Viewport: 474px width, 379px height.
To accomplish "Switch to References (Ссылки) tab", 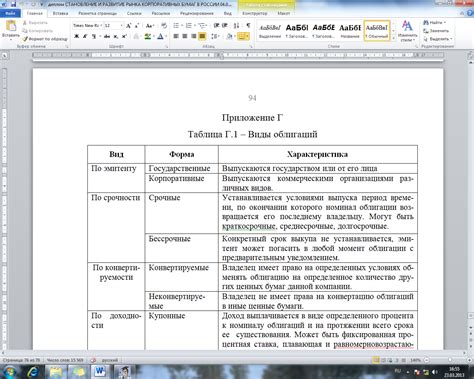I will 134,13.
